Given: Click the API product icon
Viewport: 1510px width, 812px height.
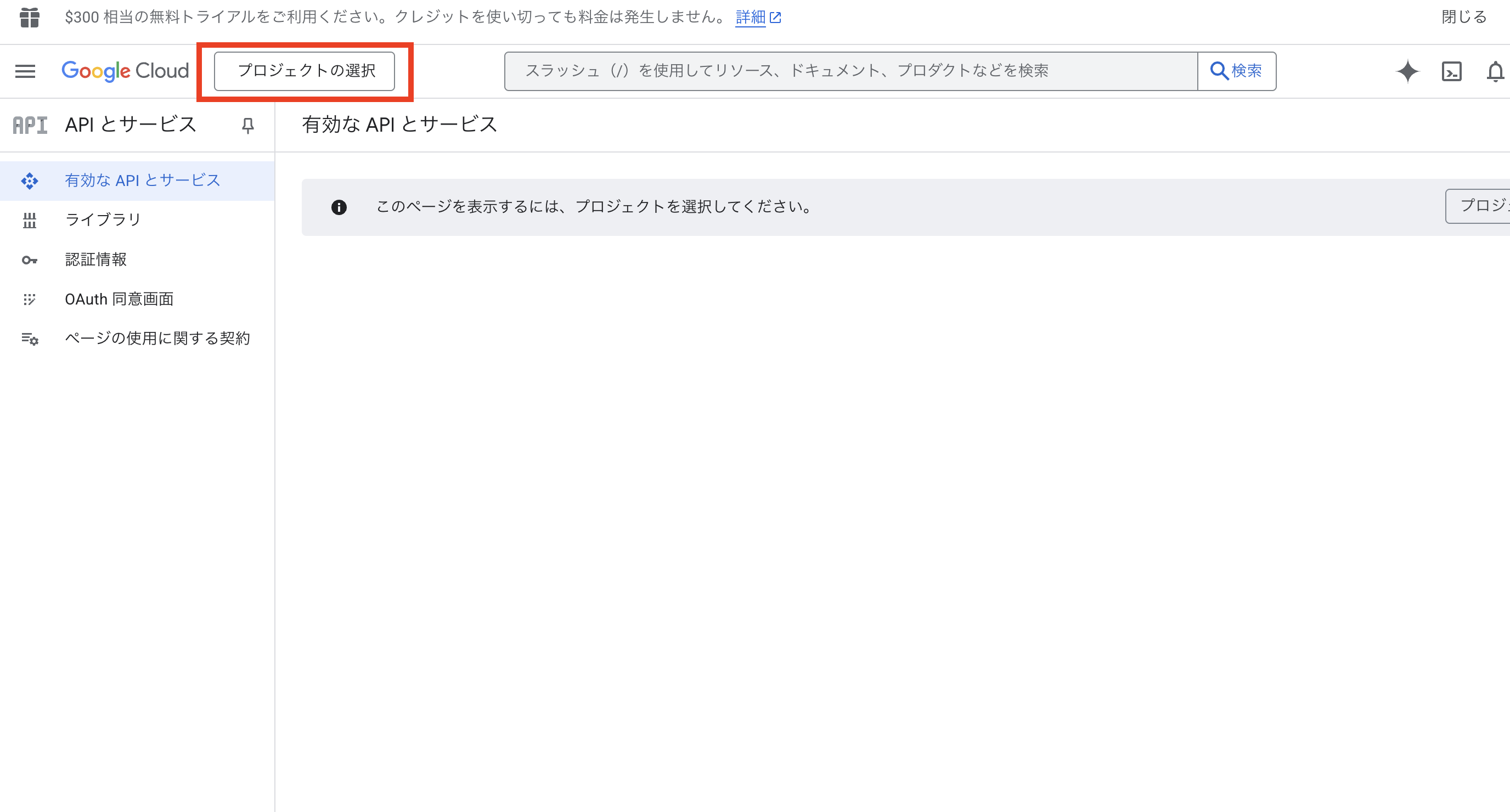Looking at the screenshot, I should (30, 125).
